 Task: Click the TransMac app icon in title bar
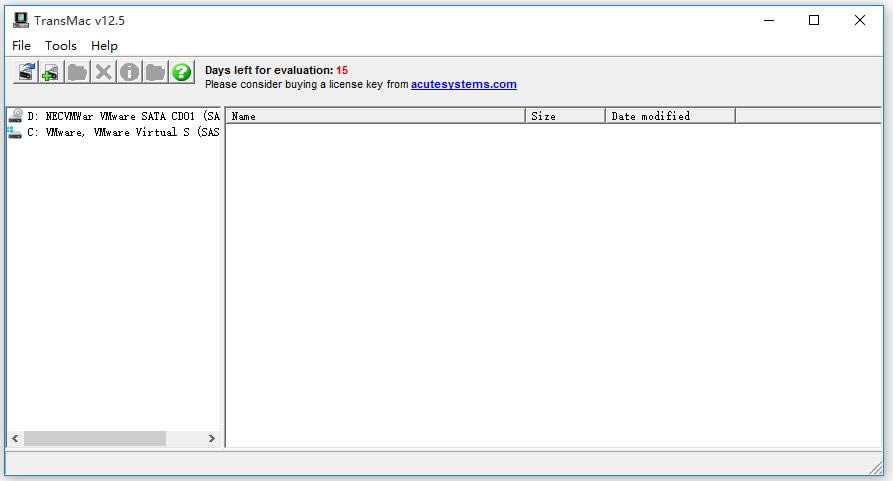click(21, 20)
